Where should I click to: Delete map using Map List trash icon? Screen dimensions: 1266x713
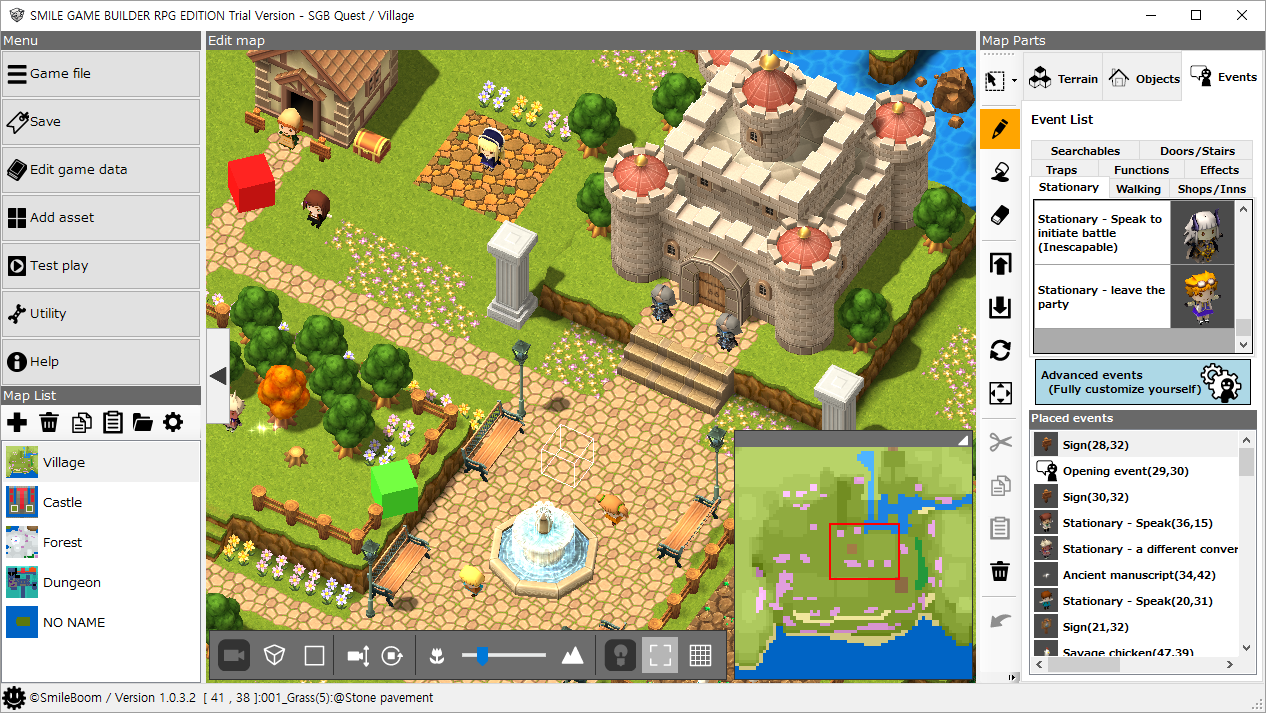coord(48,422)
